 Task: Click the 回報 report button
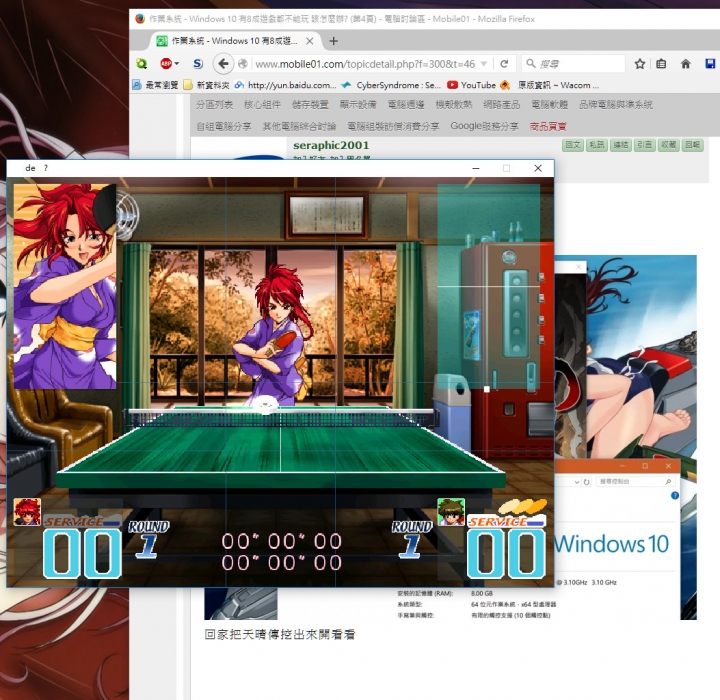coord(692,145)
